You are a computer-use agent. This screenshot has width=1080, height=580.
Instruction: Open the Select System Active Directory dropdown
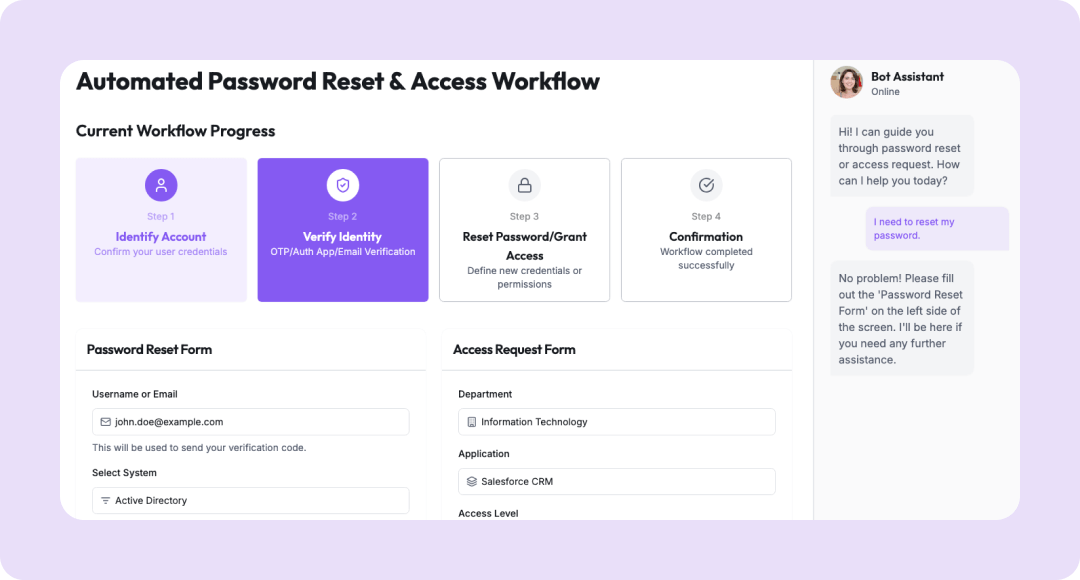tap(250, 500)
